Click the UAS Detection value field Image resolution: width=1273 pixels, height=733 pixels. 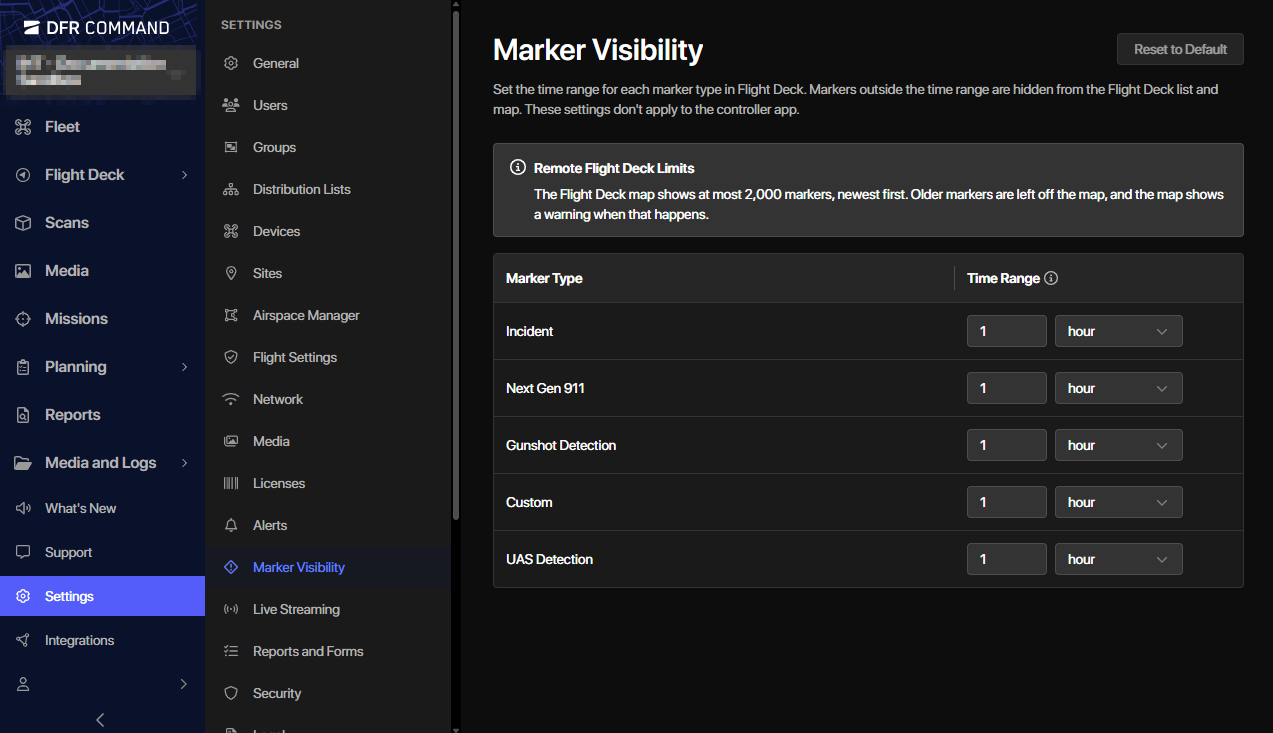[x=1007, y=559]
